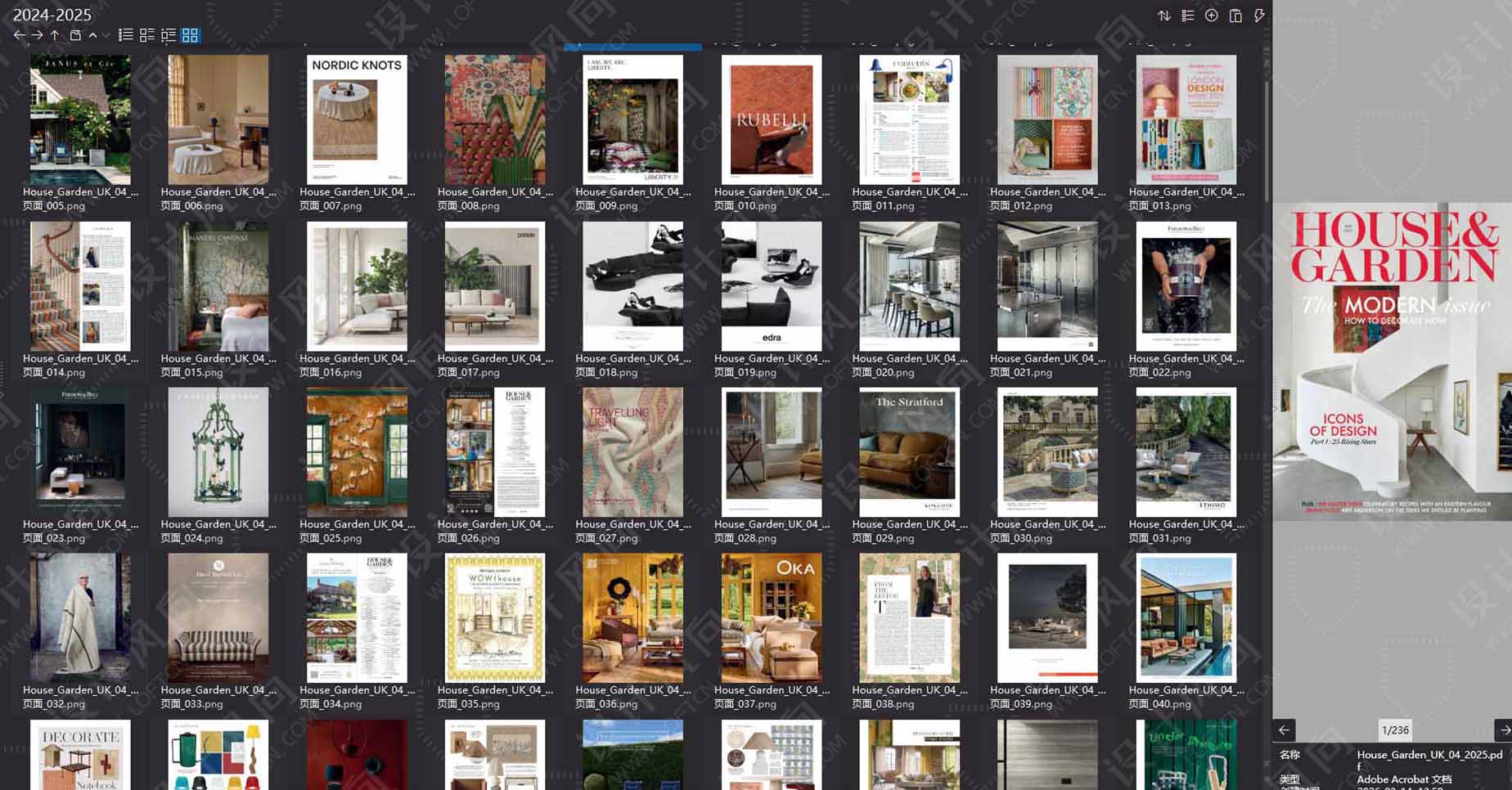Screen dimensions: 1512x790
Task: Open the list view options icon
Action: [x=1187, y=15]
